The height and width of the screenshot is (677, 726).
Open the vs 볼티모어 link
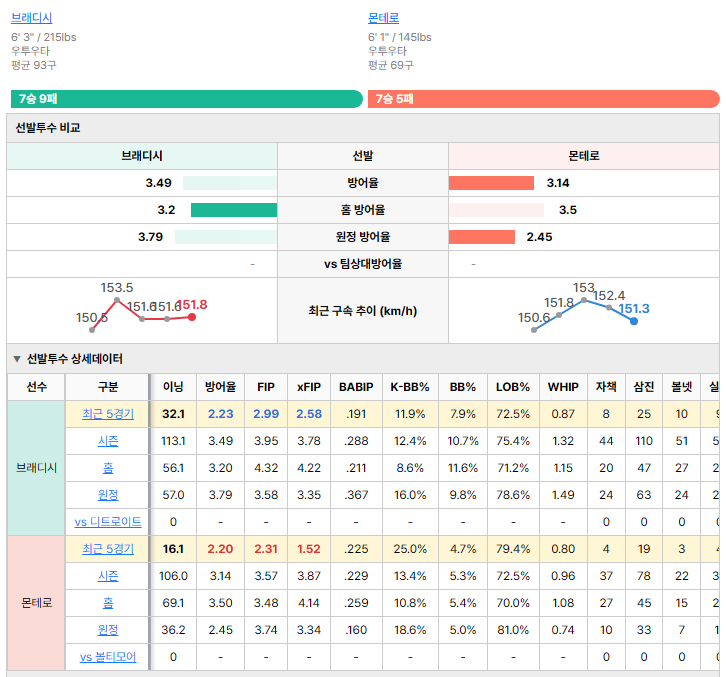coord(108,657)
